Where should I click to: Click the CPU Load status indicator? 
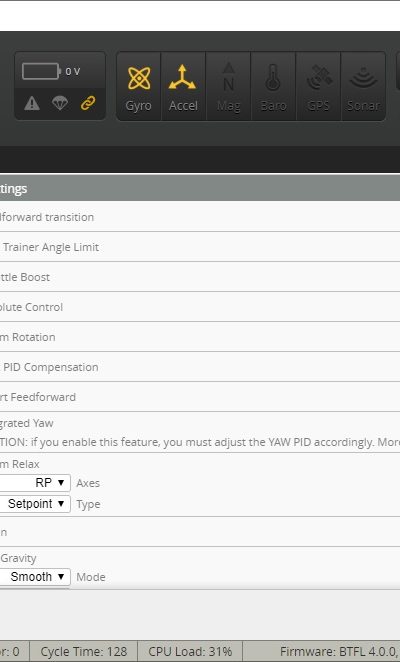(x=190, y=652)
